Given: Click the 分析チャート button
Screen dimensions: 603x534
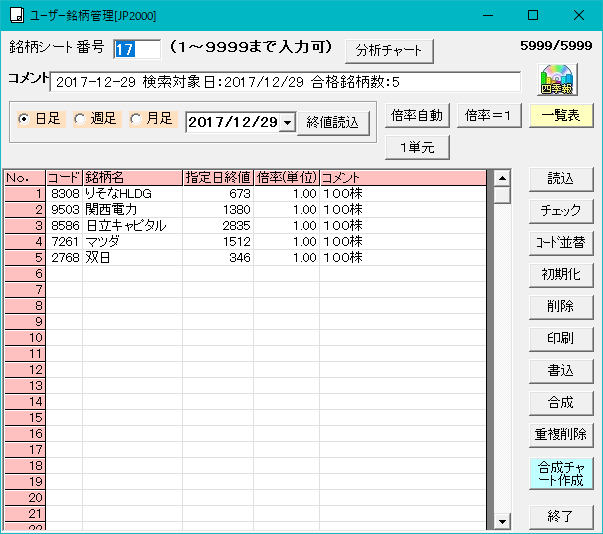Looking at the screenshot, I should click(x=389, y=50).
